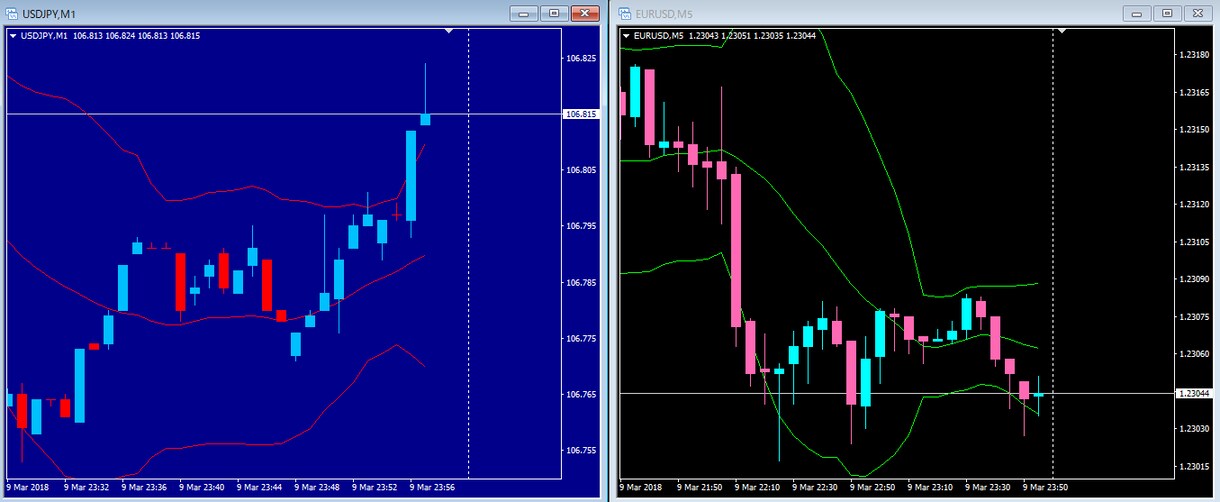Select the latest tall blue USDJPY candle
This screenshot has width=1220, height=502.
[411, 175]
